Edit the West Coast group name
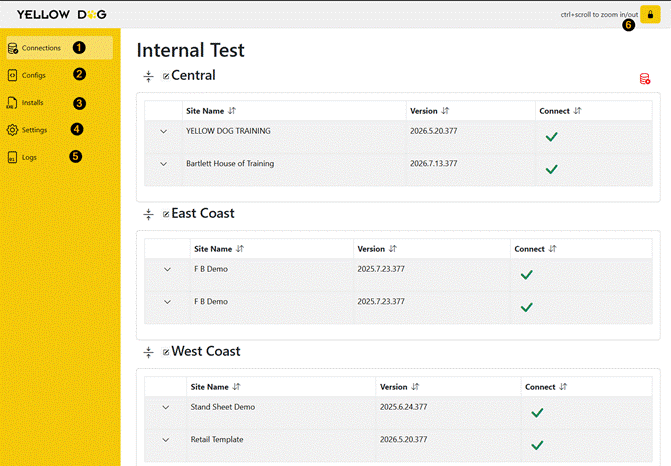This screenshot has height=466, width=671. point(166,352)
